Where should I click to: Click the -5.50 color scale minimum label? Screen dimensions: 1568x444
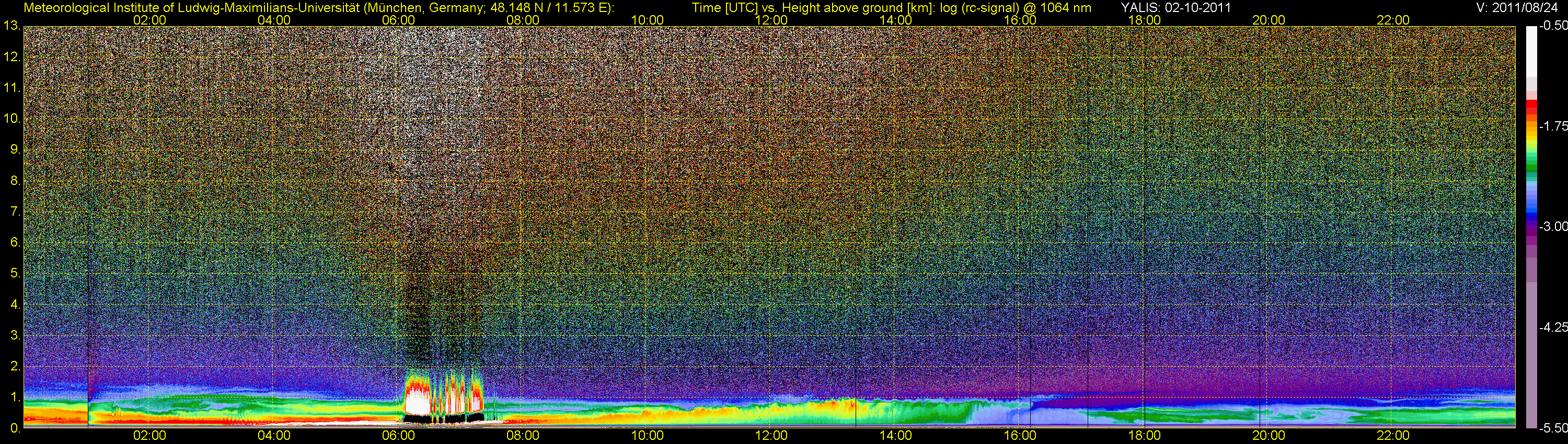pos(1552,428)
